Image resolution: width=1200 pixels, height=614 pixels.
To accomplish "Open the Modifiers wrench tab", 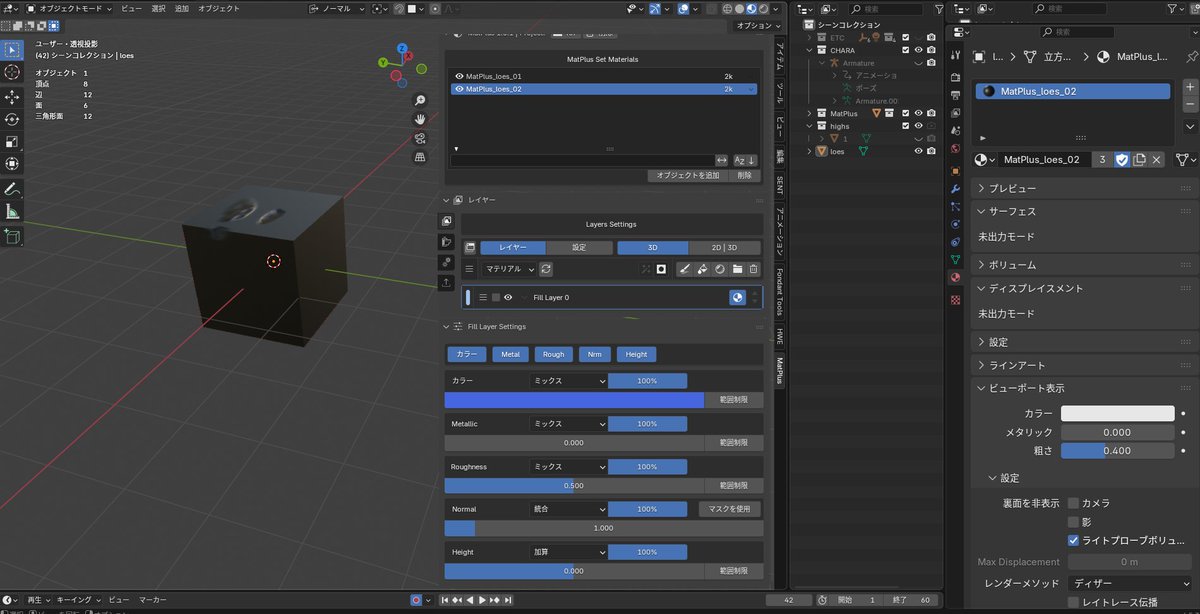I will tap(955, 190).
